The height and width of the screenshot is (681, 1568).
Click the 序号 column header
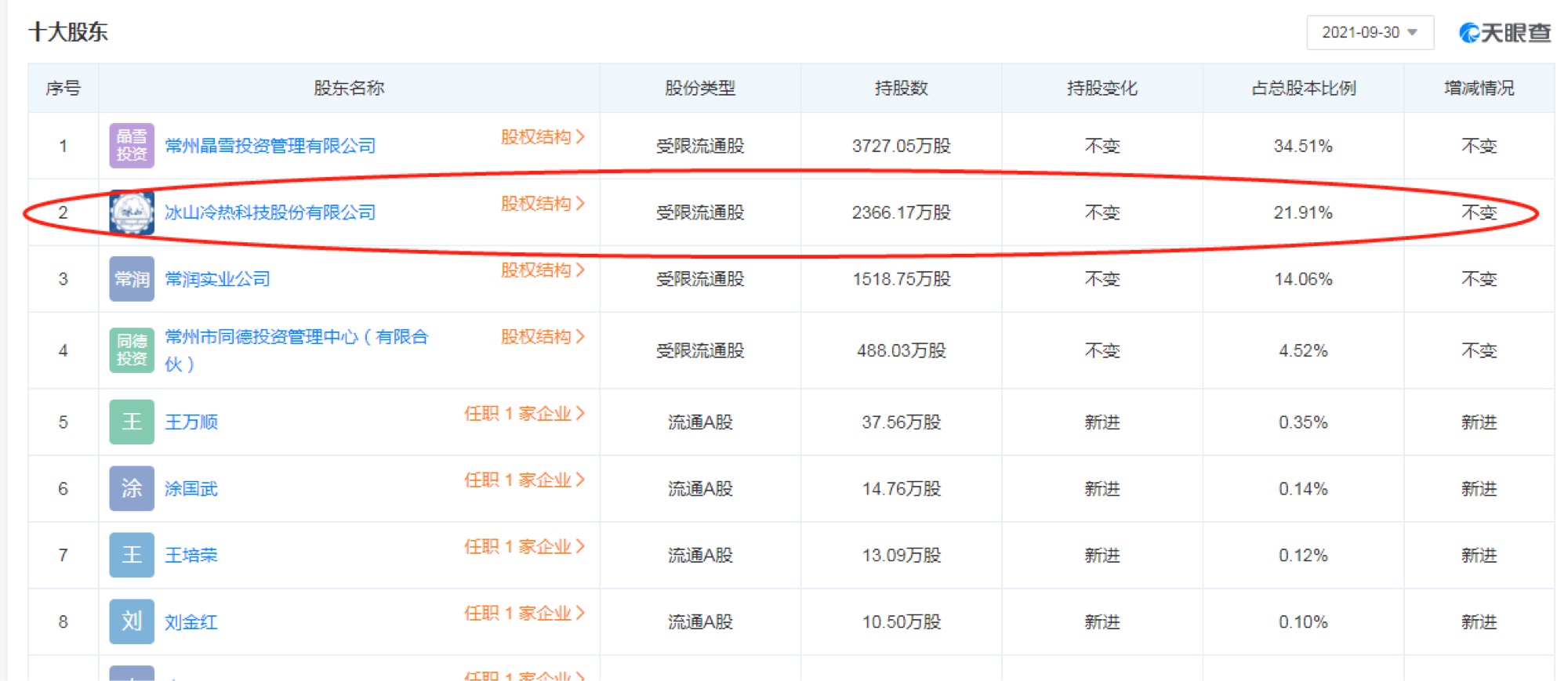tap(64, 89)
